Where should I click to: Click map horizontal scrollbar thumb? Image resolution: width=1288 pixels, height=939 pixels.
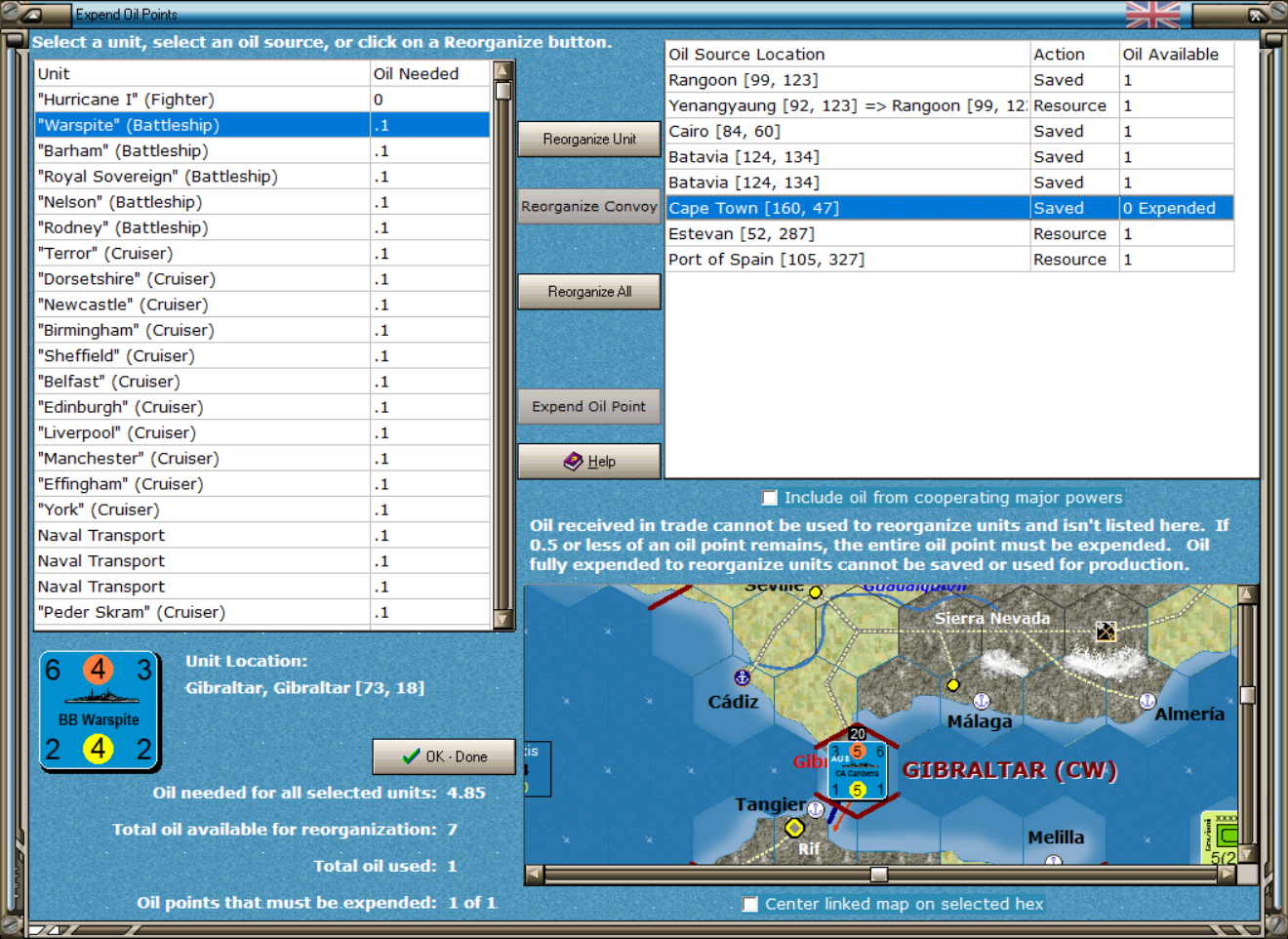pos(879,874)
